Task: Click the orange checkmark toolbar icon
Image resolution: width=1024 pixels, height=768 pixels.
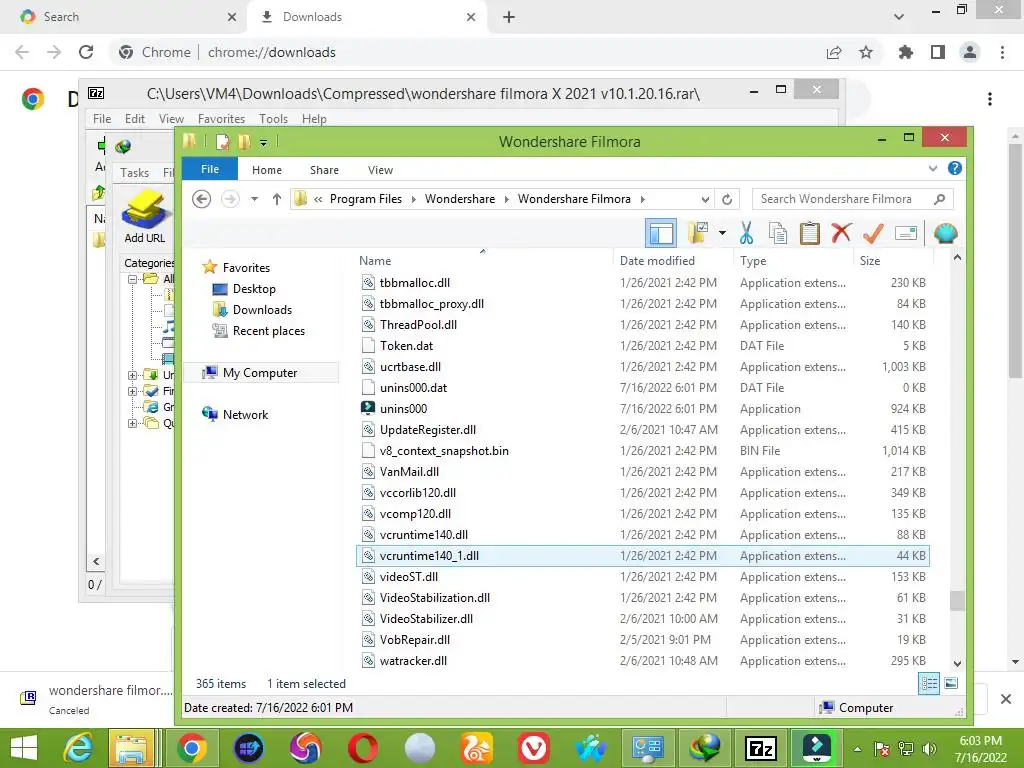Action: point(873,233)
